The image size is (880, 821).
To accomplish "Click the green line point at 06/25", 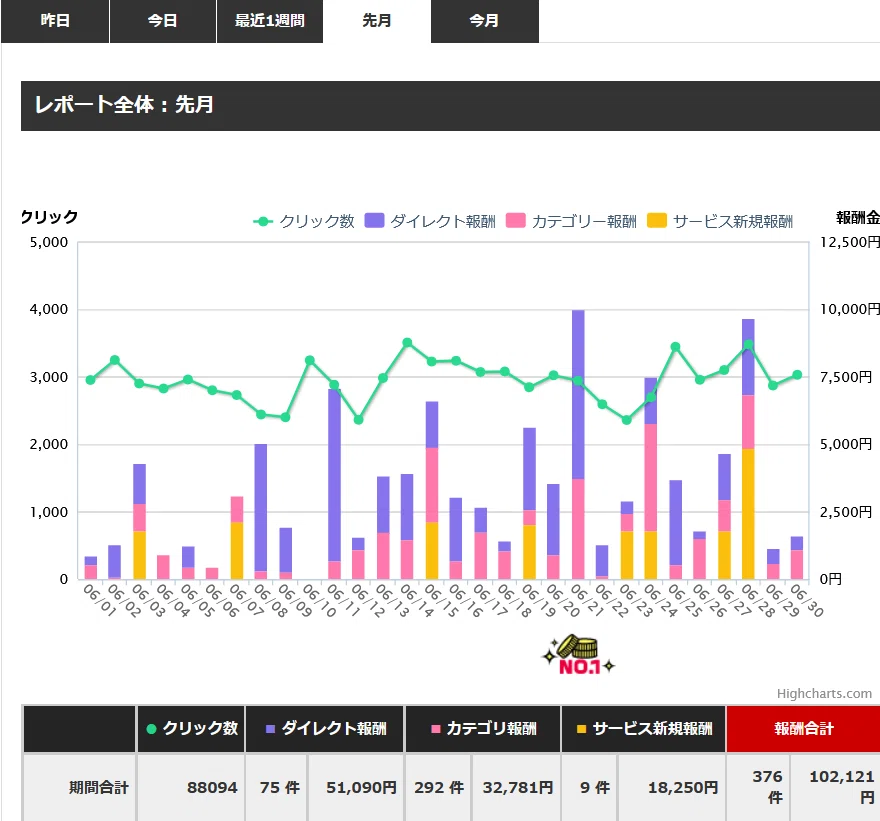I will pyautogui.click(x=676, y=347).
